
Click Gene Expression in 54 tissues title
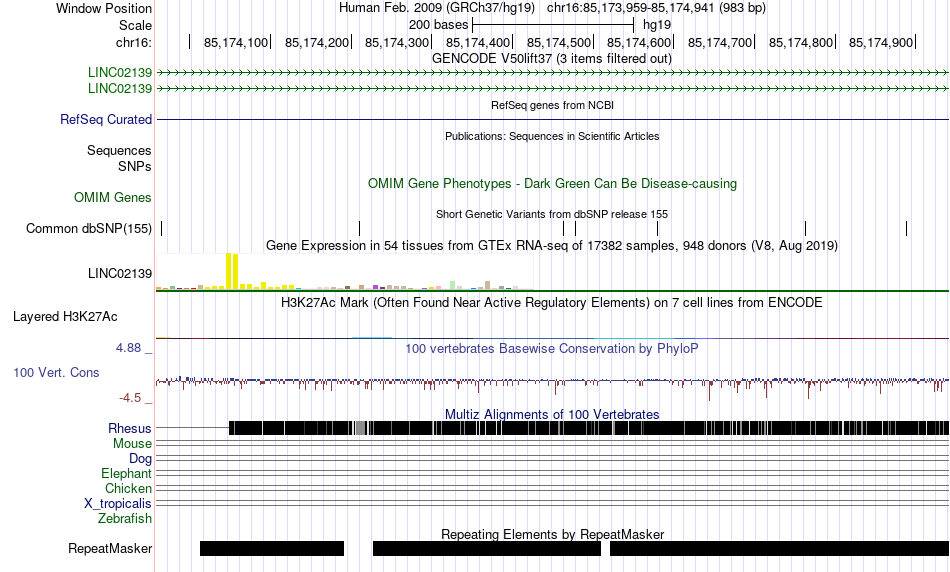click(552, 245)
